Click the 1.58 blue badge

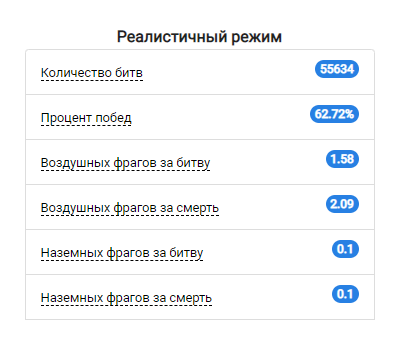342,159
